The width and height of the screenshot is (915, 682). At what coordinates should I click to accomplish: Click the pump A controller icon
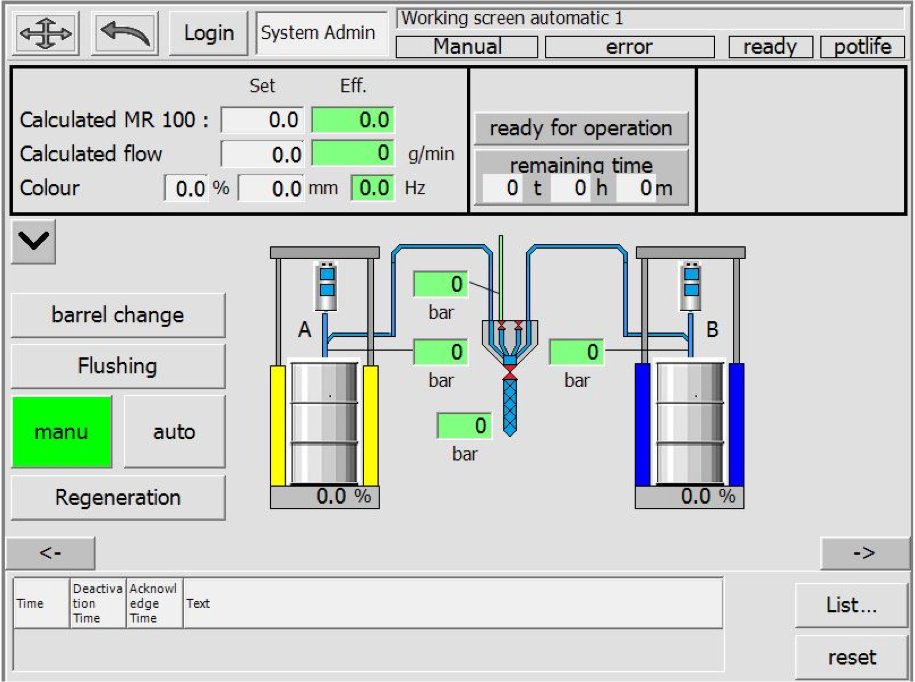click(x=327, y=285)
